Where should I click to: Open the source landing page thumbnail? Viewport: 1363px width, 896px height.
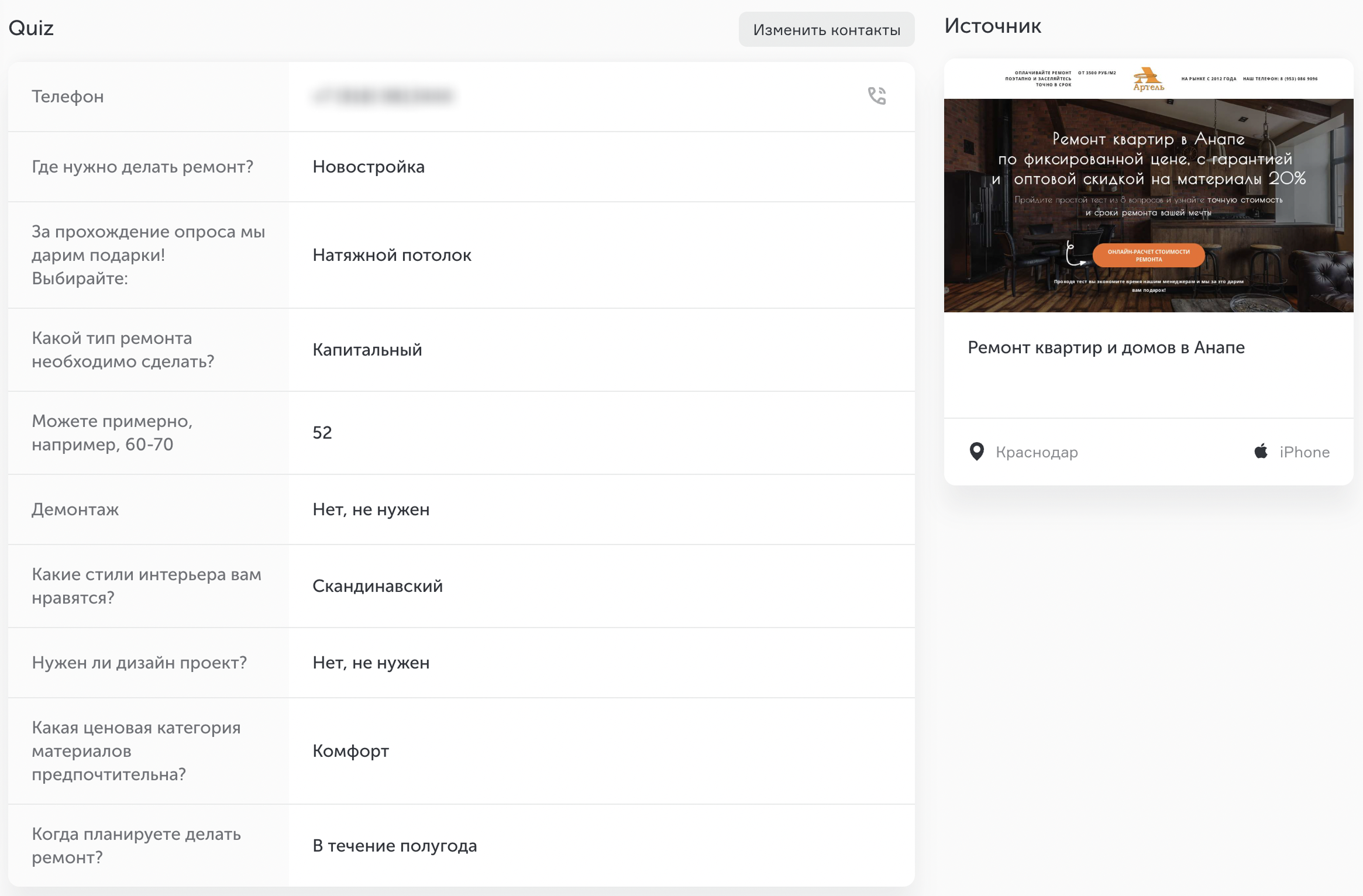pos(1148,185)
